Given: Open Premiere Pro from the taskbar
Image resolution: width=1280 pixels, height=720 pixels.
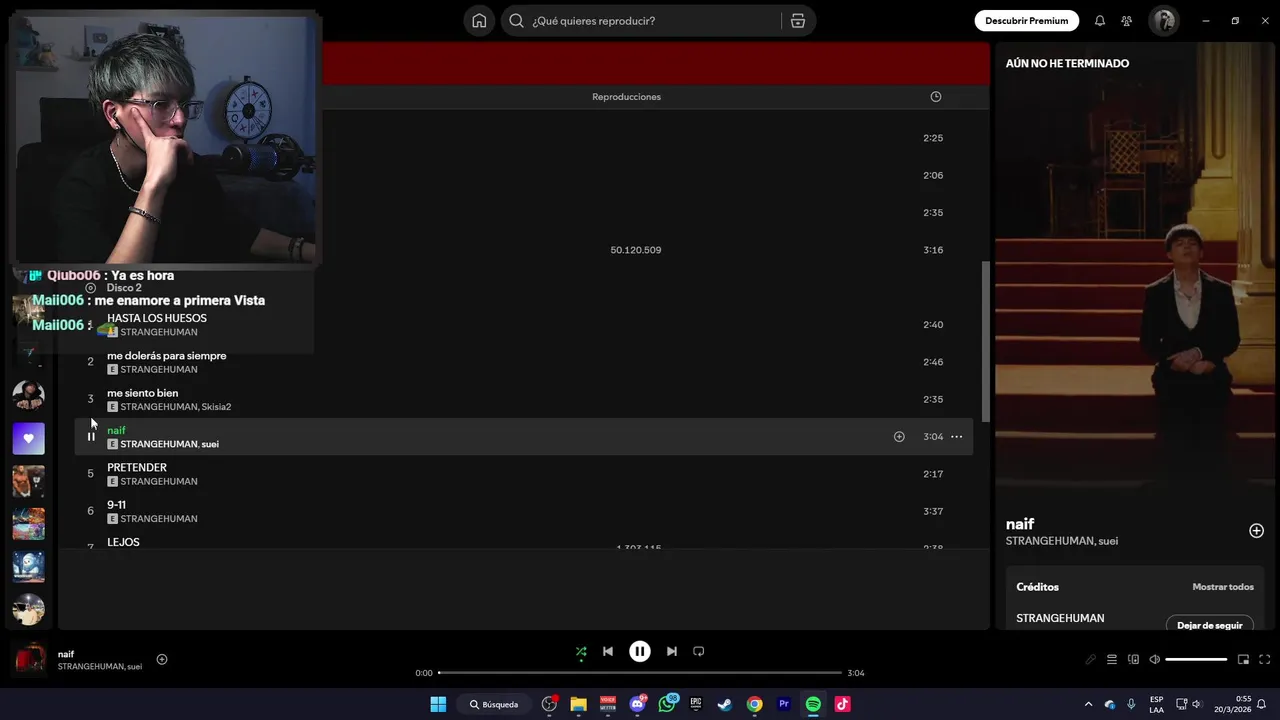Looking at the screenshot, I should point(784,704).
